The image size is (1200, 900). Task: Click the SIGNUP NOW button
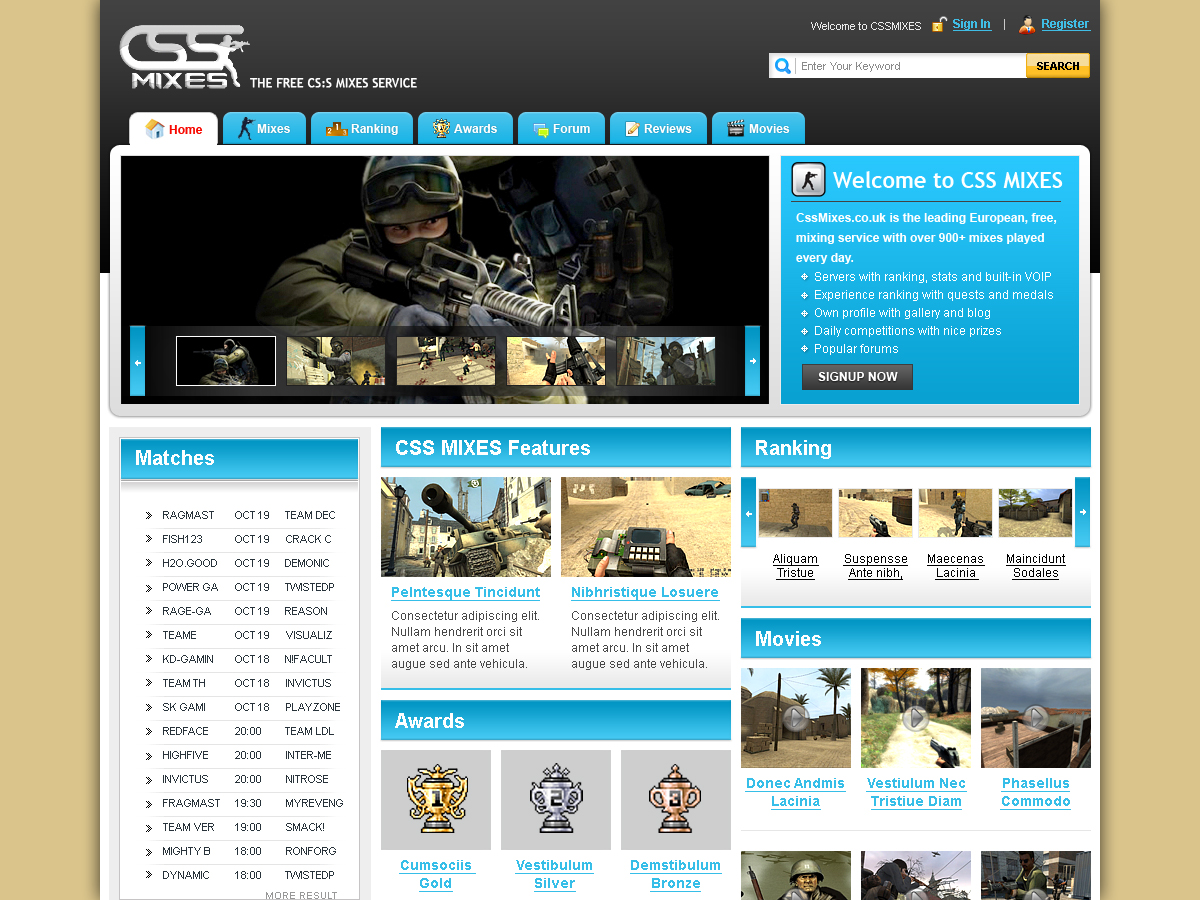pos(857,377)
